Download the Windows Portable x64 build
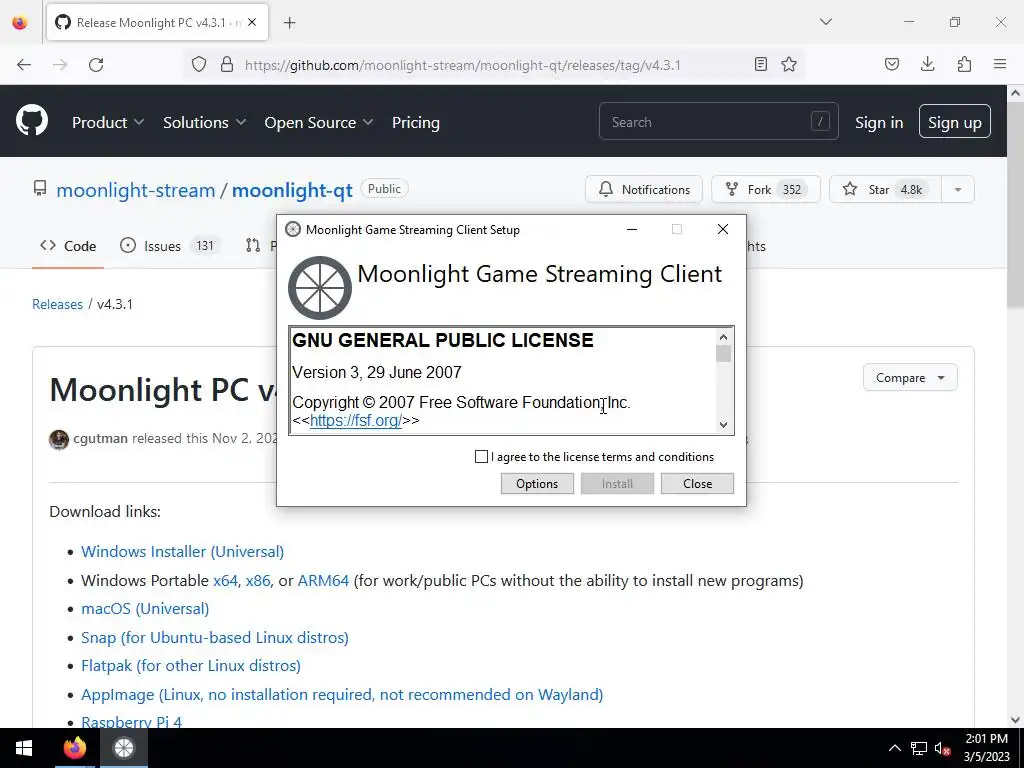The width and height of the screenshot is (1024, 768). pyautogui.click(x=225, y=581)
